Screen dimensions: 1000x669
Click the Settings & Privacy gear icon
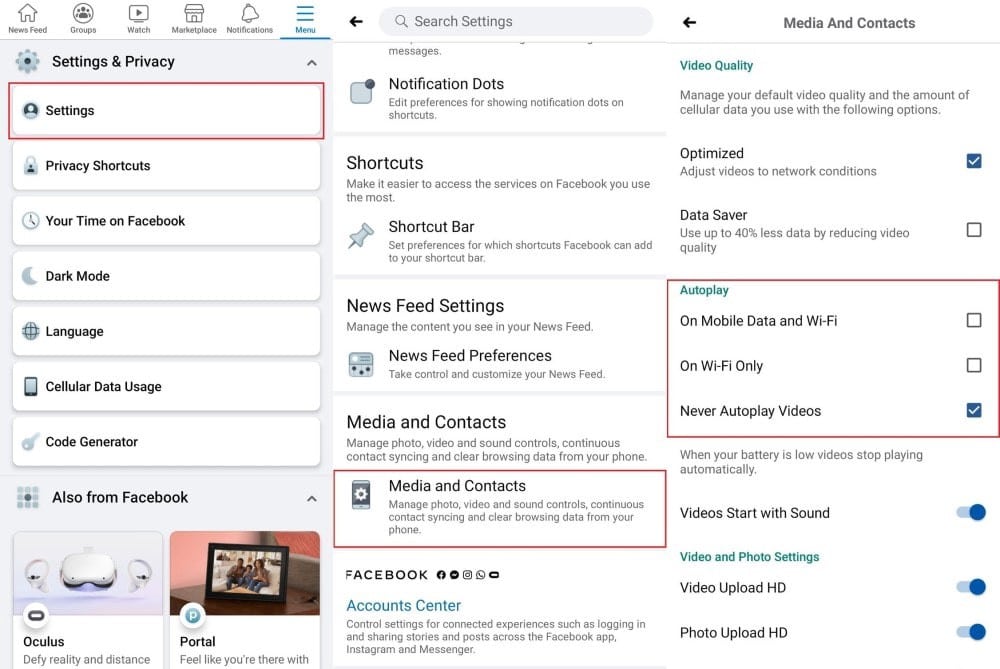27,61
